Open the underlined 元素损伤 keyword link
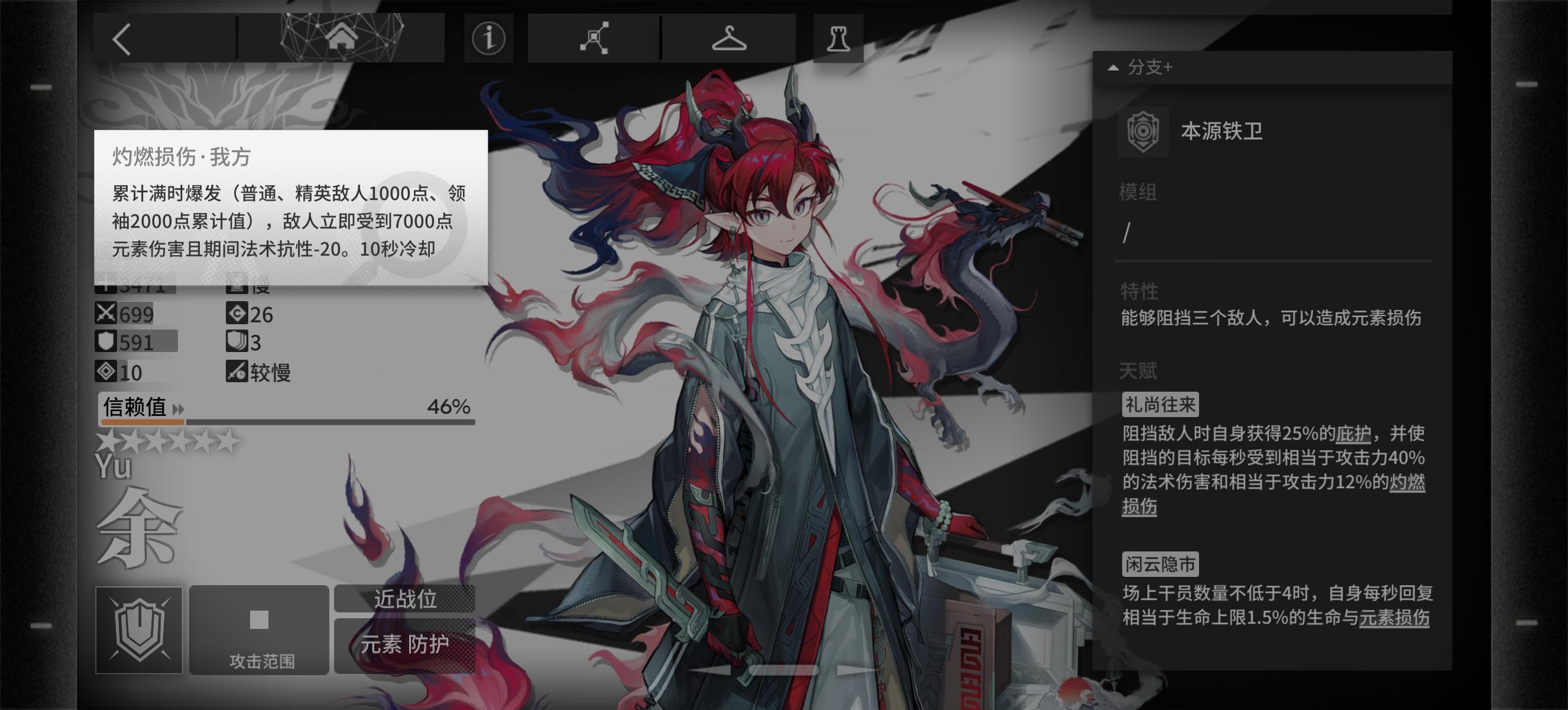This screenshot has height=710, width=1568. (x=1395, y=618)
